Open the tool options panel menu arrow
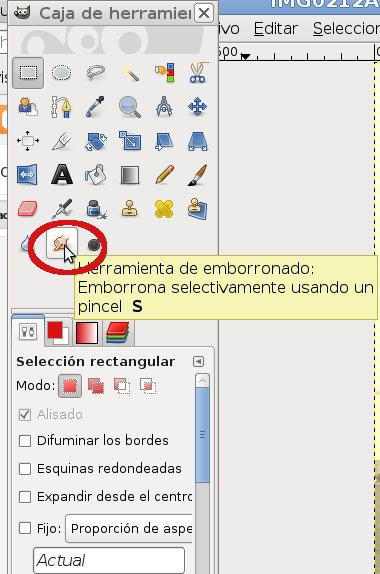Viewport: 380px width, 574px height. point(198,362)
